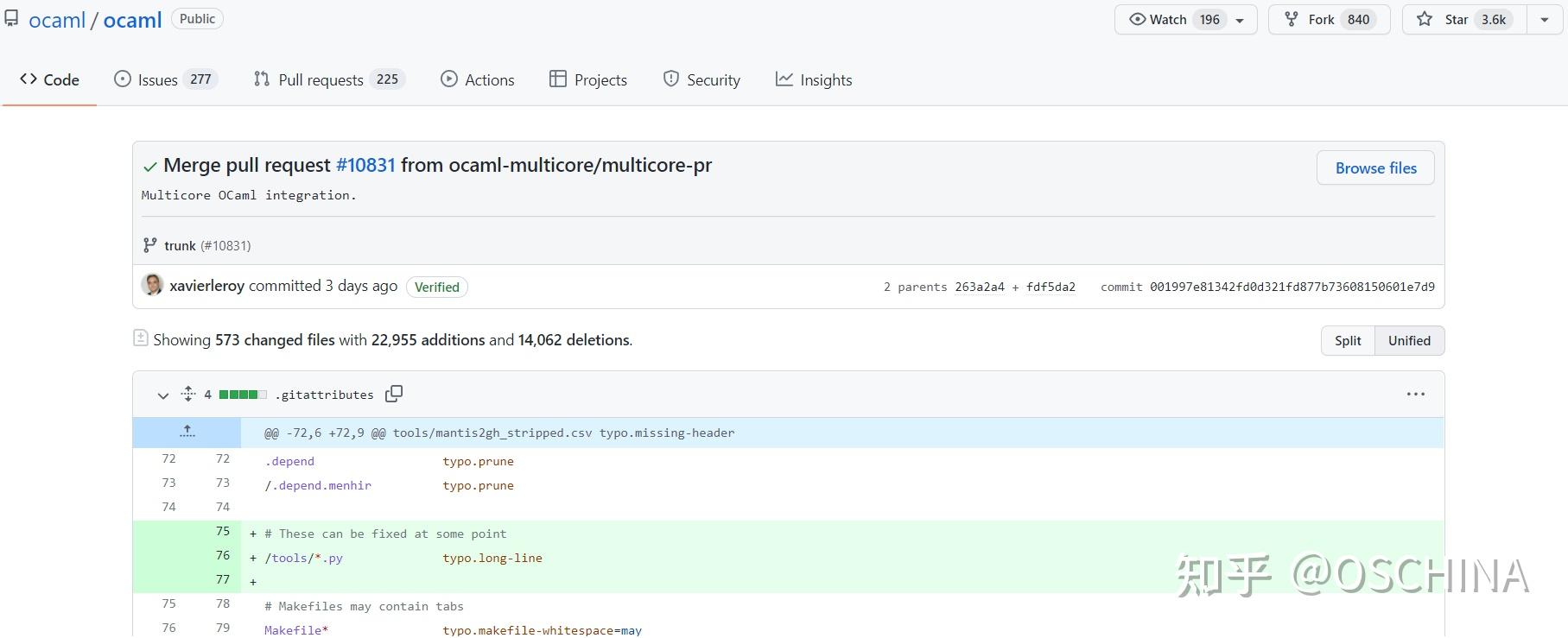Screen dimensions: 1568x638
Task: Click the 'typo.long-line' attribute text
Action: [492, 558]
